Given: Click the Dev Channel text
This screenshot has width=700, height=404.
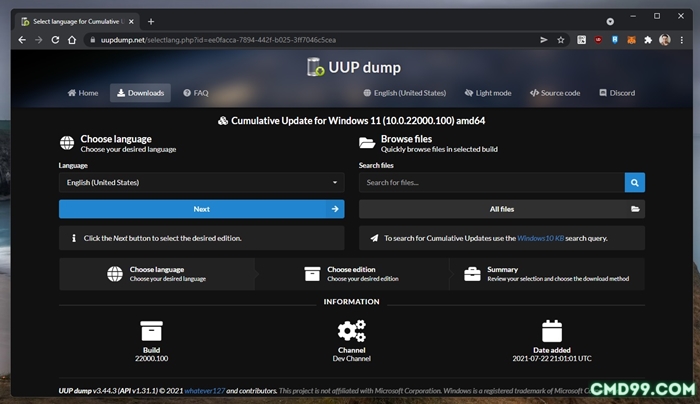Looking at the screenshot, I should pyautogui.click(x=351, y=358).
